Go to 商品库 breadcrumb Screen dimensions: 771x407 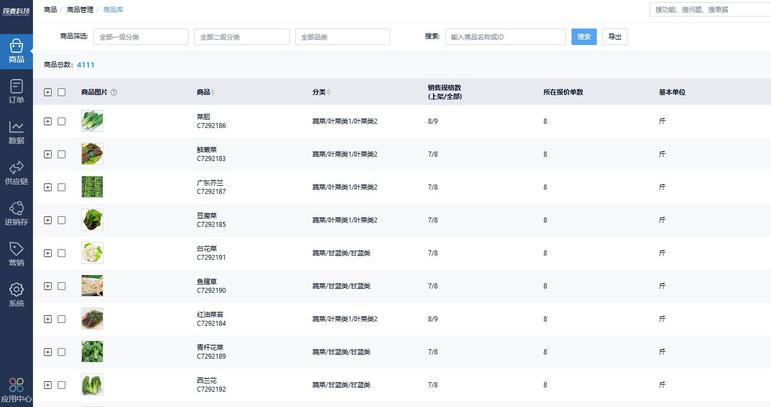coord(114,9)
